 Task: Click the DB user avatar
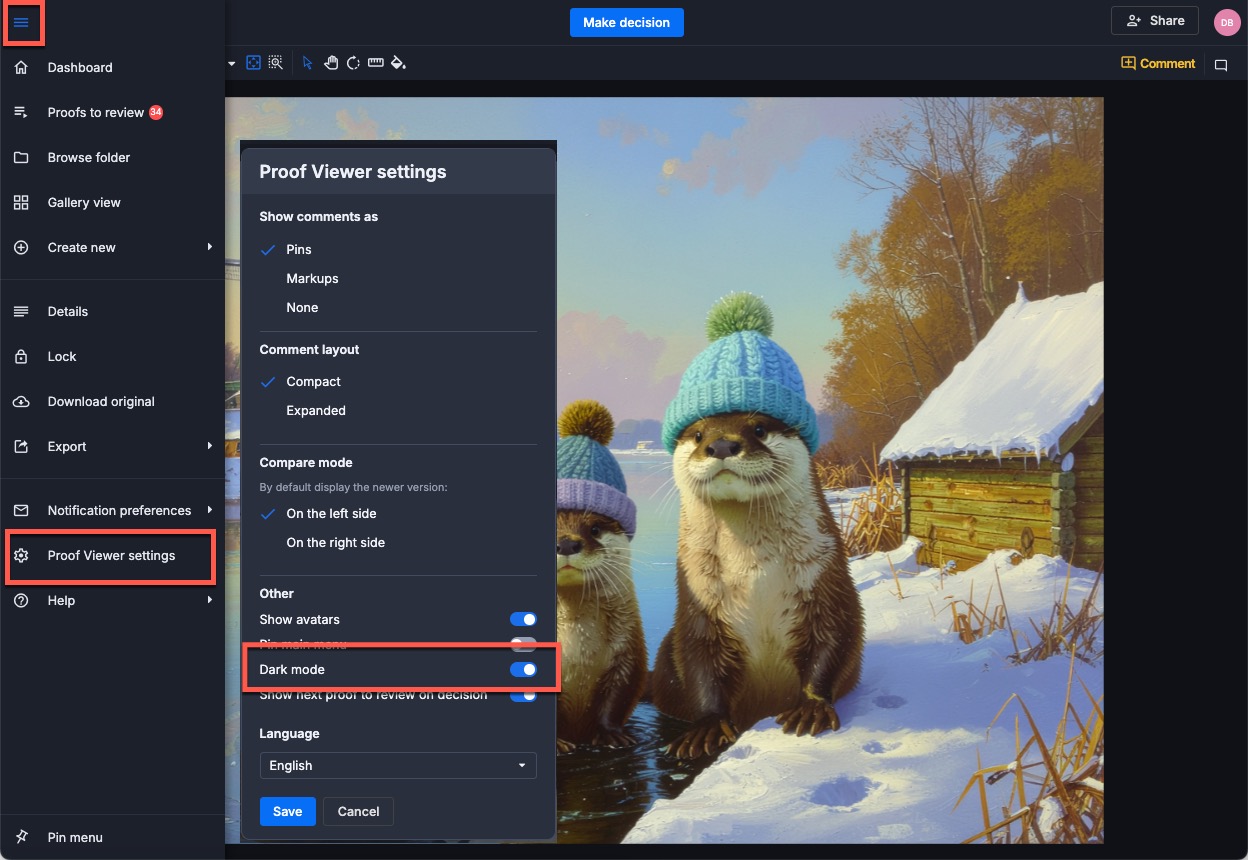pyautogui.click(x=1226, y=22)
